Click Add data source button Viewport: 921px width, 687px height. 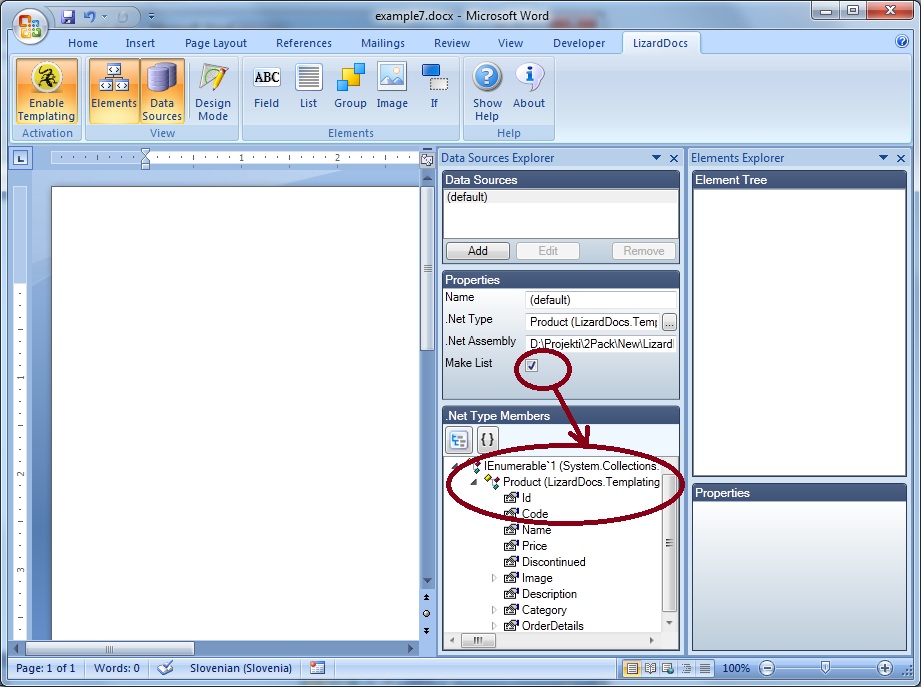(x=478, y=251)
